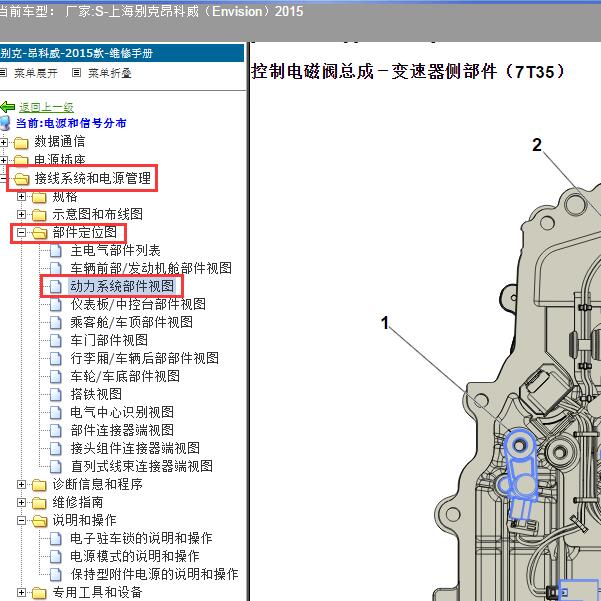The image size is (601, 601).
Task: Click the 当前:电源和信号分布 heading
Action: point(71,123)
